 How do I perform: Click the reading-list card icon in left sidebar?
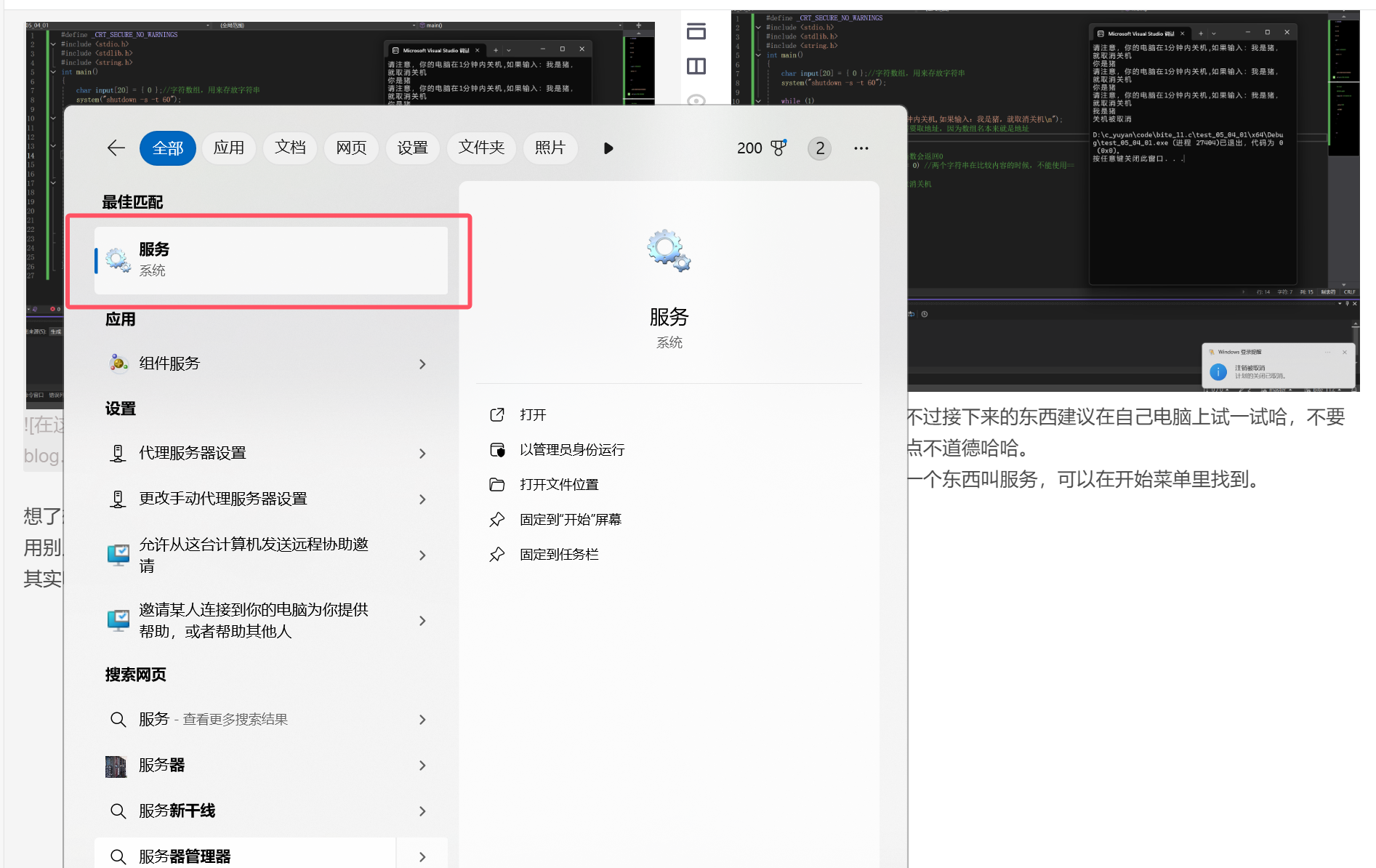point(696,32)
